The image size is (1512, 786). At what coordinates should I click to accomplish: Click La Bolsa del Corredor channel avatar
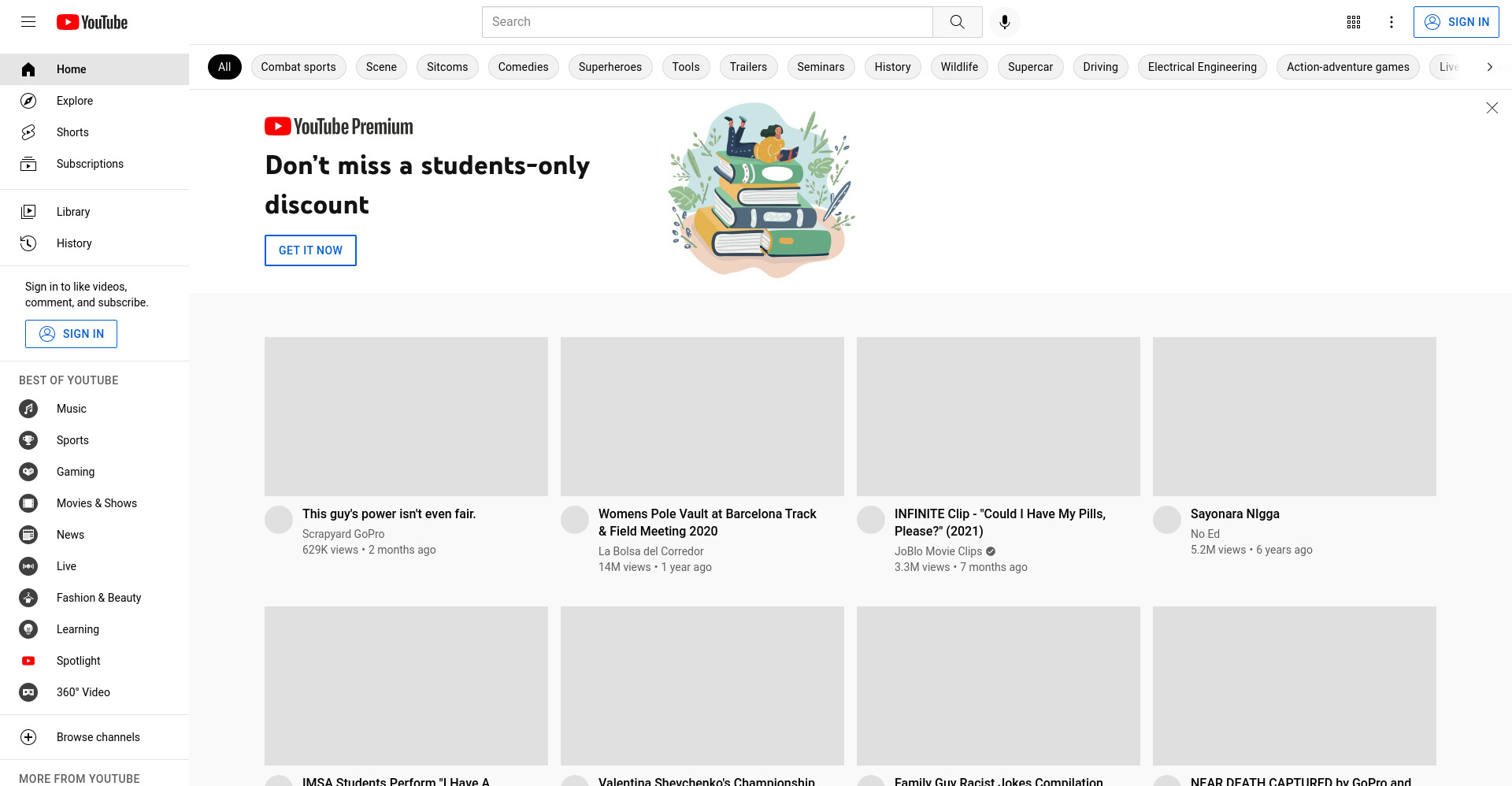pyautogui.click(x=575, y=520)
